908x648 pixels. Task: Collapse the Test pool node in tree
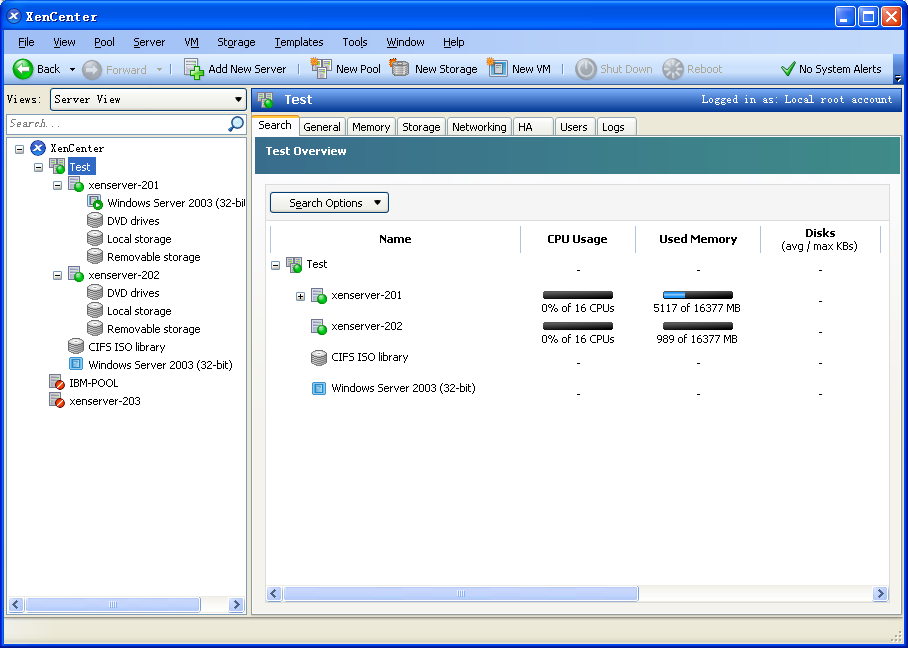[x=38, y=167]
